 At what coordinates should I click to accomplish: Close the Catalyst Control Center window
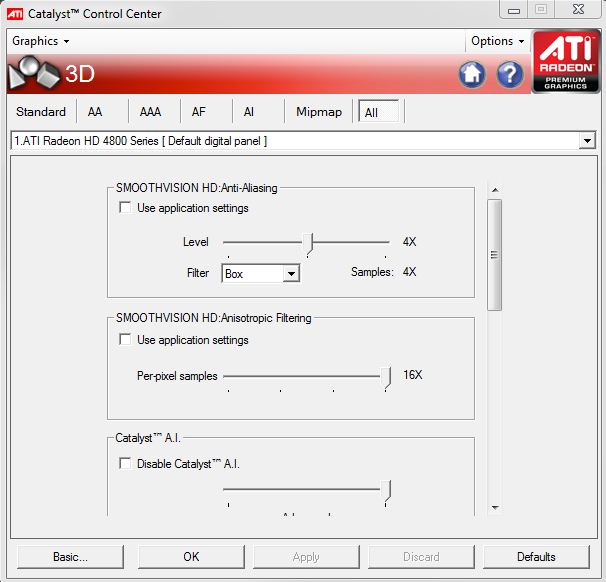point(578,10)
